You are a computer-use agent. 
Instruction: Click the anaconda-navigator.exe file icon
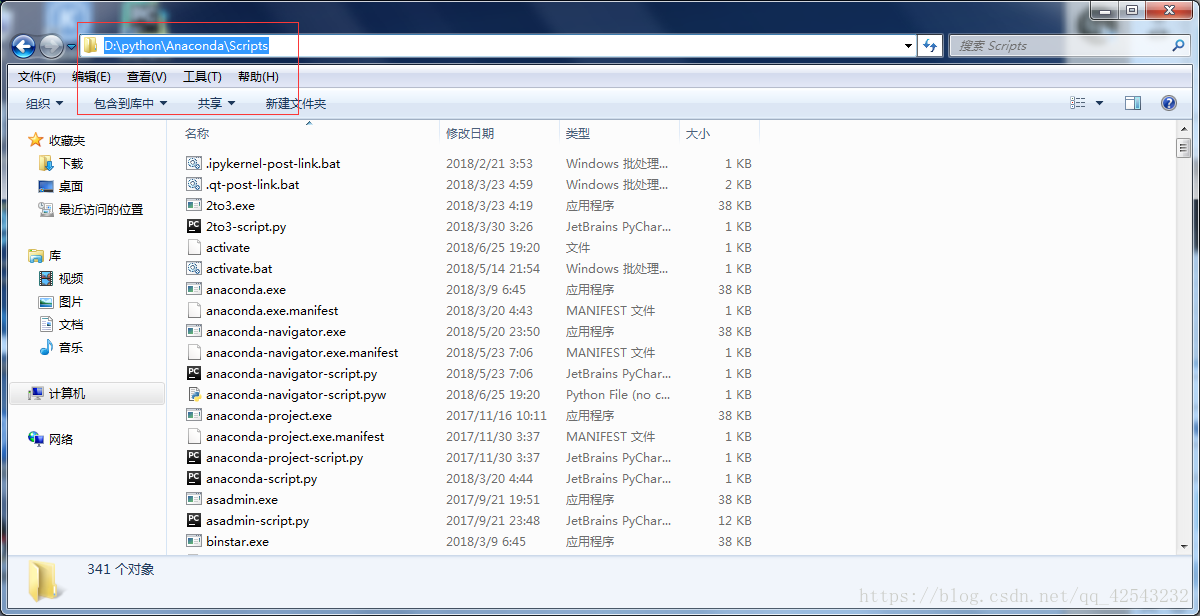[194, 331]
